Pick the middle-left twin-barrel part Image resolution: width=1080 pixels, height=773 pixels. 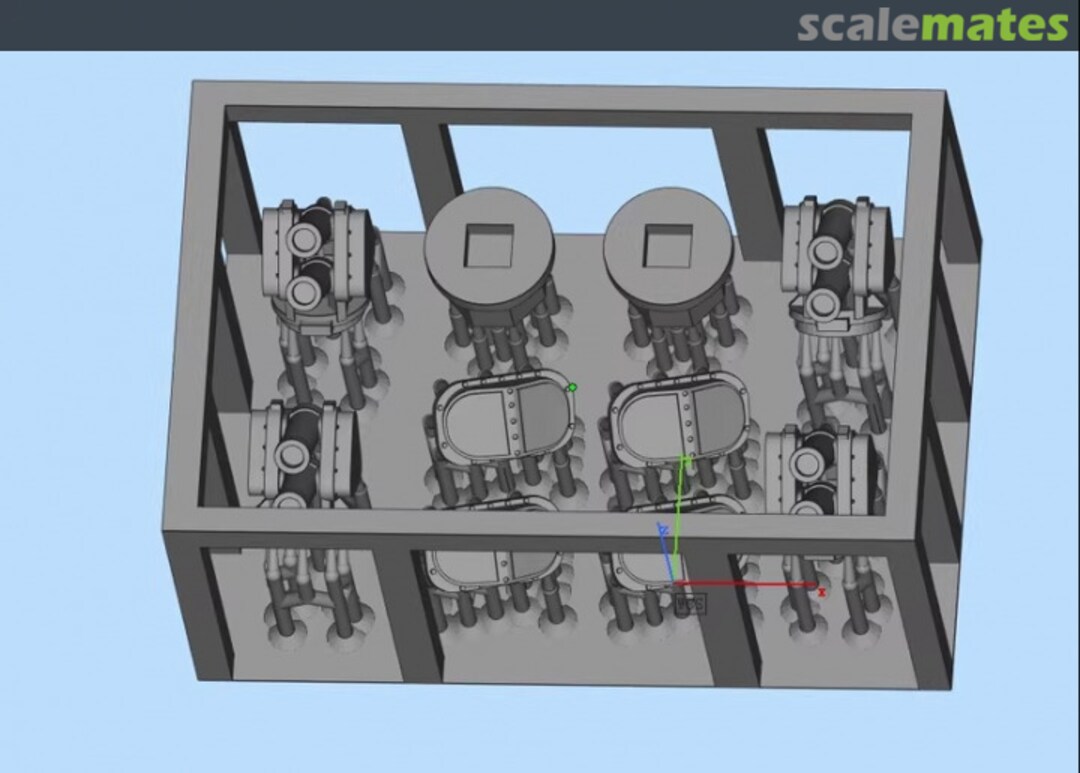pyautogui.click(x=298, y=454)
